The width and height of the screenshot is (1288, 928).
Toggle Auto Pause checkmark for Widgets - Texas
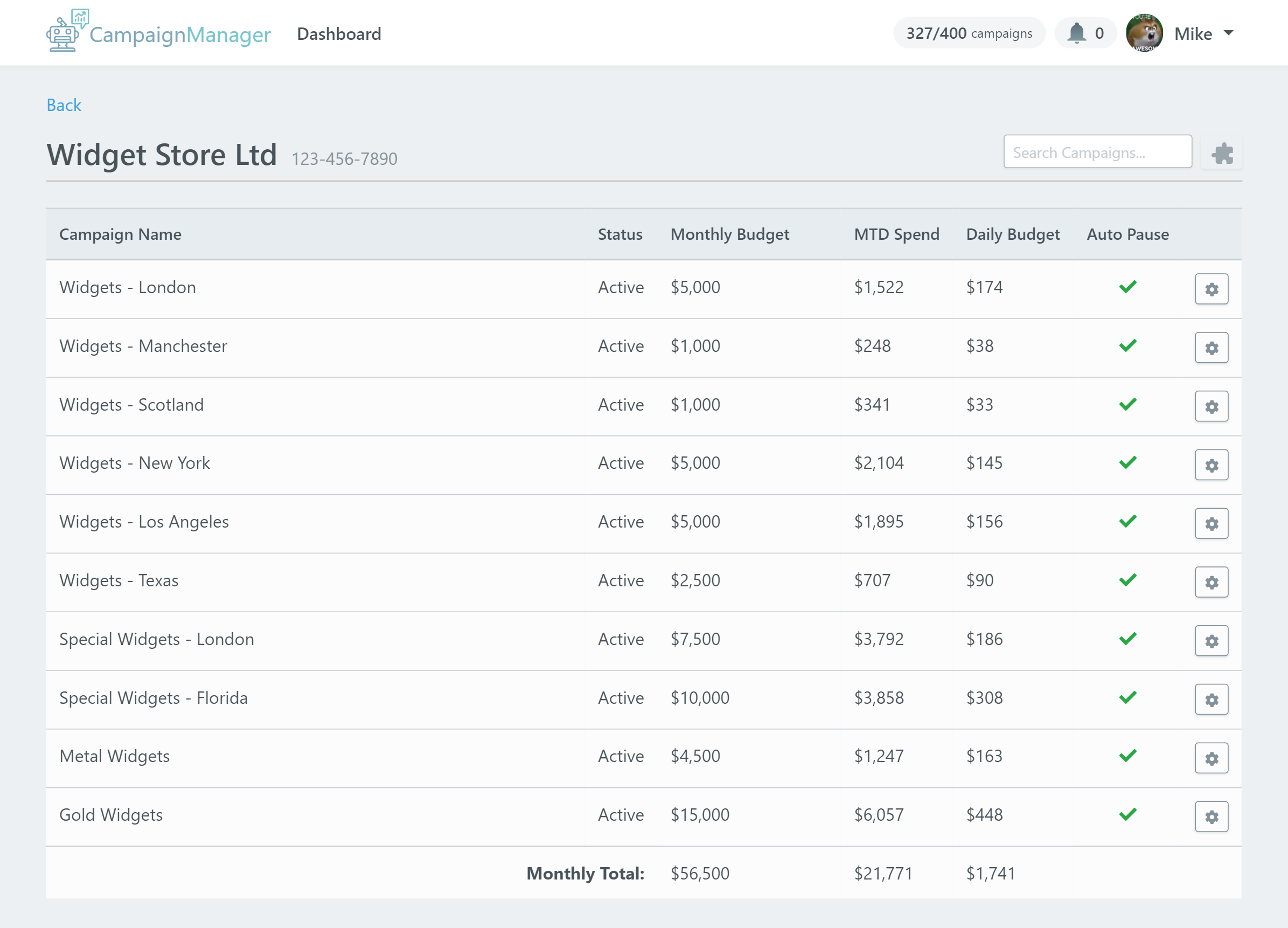tap(1128, 580)
